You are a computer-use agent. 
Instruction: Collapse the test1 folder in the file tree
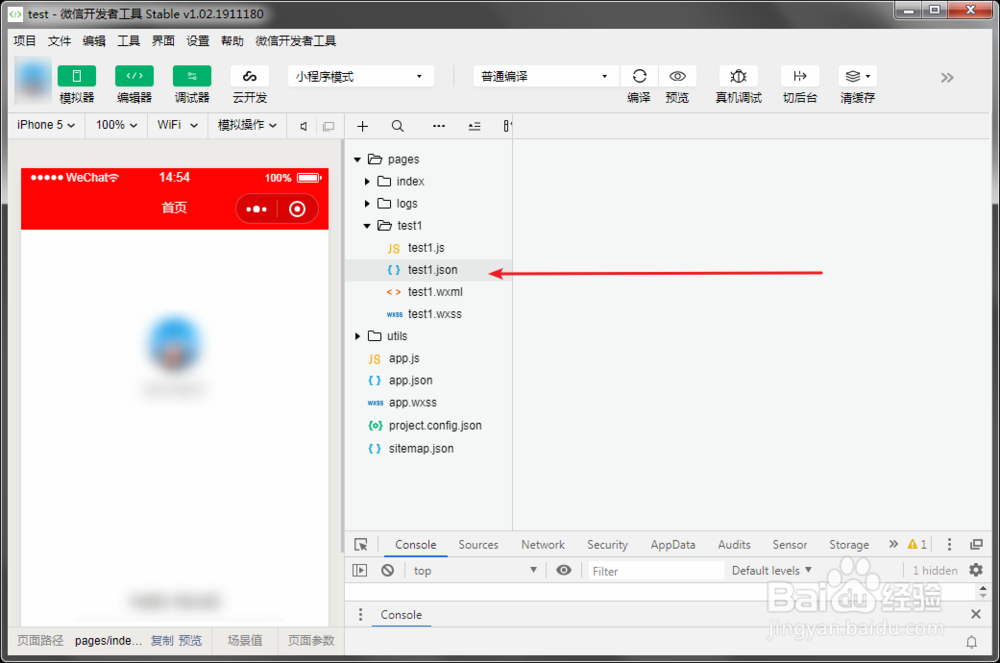[x=366, y=225]
